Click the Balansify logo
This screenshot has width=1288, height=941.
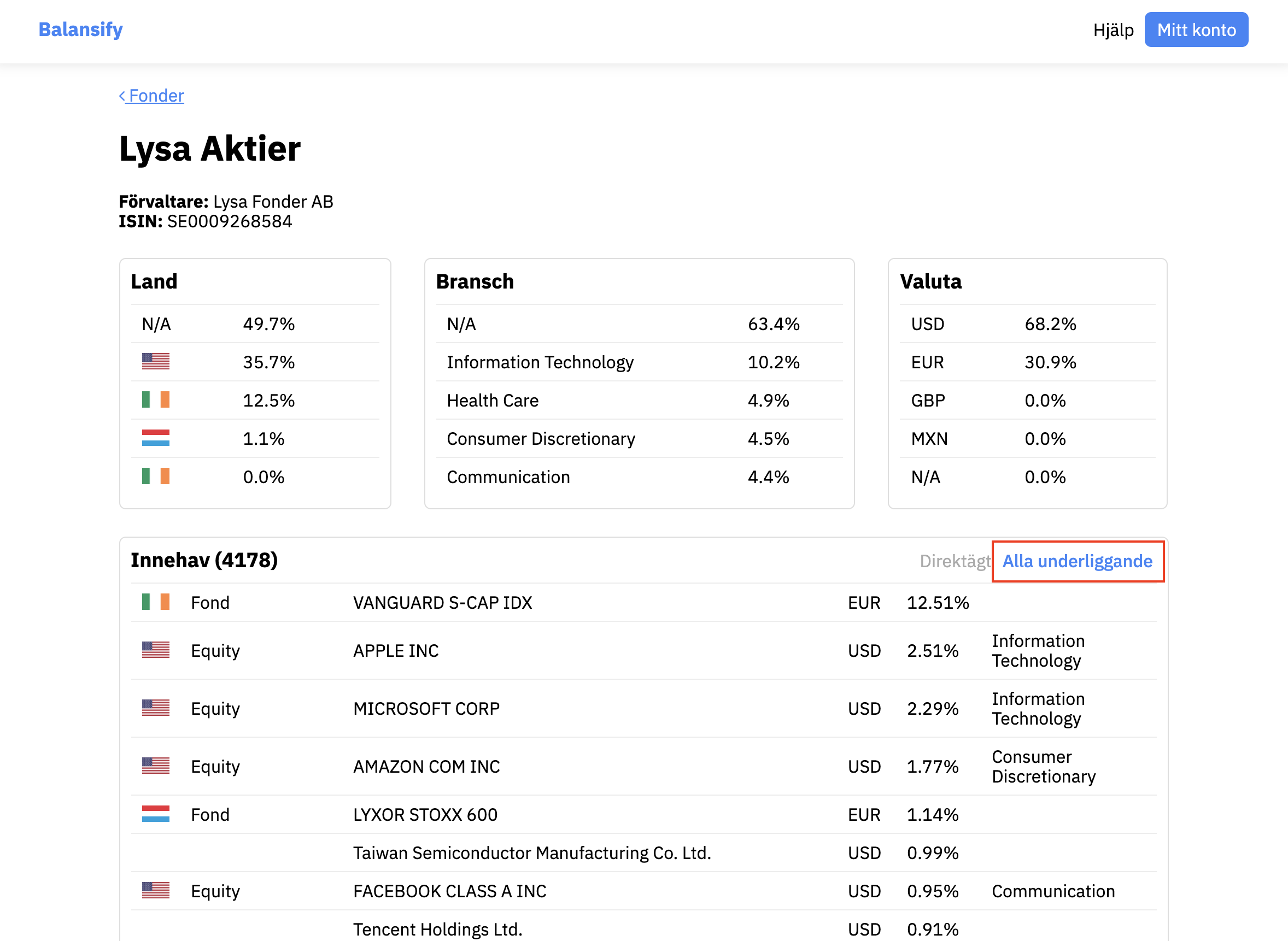(80, 30)
